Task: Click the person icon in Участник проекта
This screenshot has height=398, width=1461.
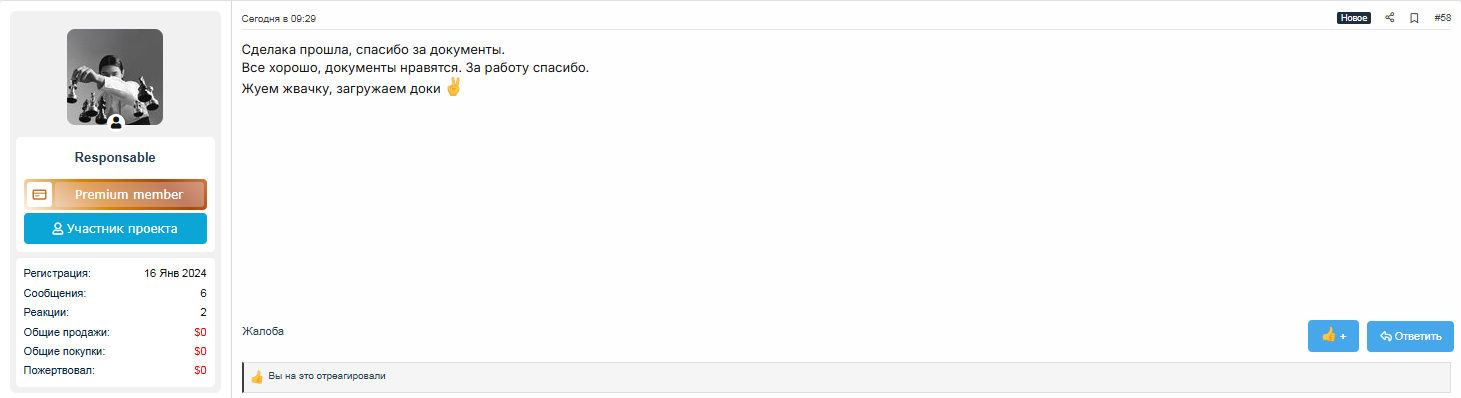Action: pyautogui.click(x=58, y=229)
